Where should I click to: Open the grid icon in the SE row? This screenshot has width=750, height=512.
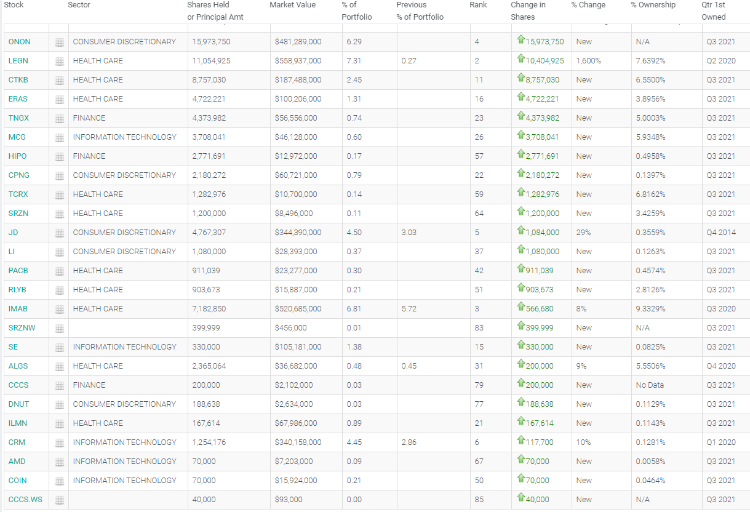[59, 348]
